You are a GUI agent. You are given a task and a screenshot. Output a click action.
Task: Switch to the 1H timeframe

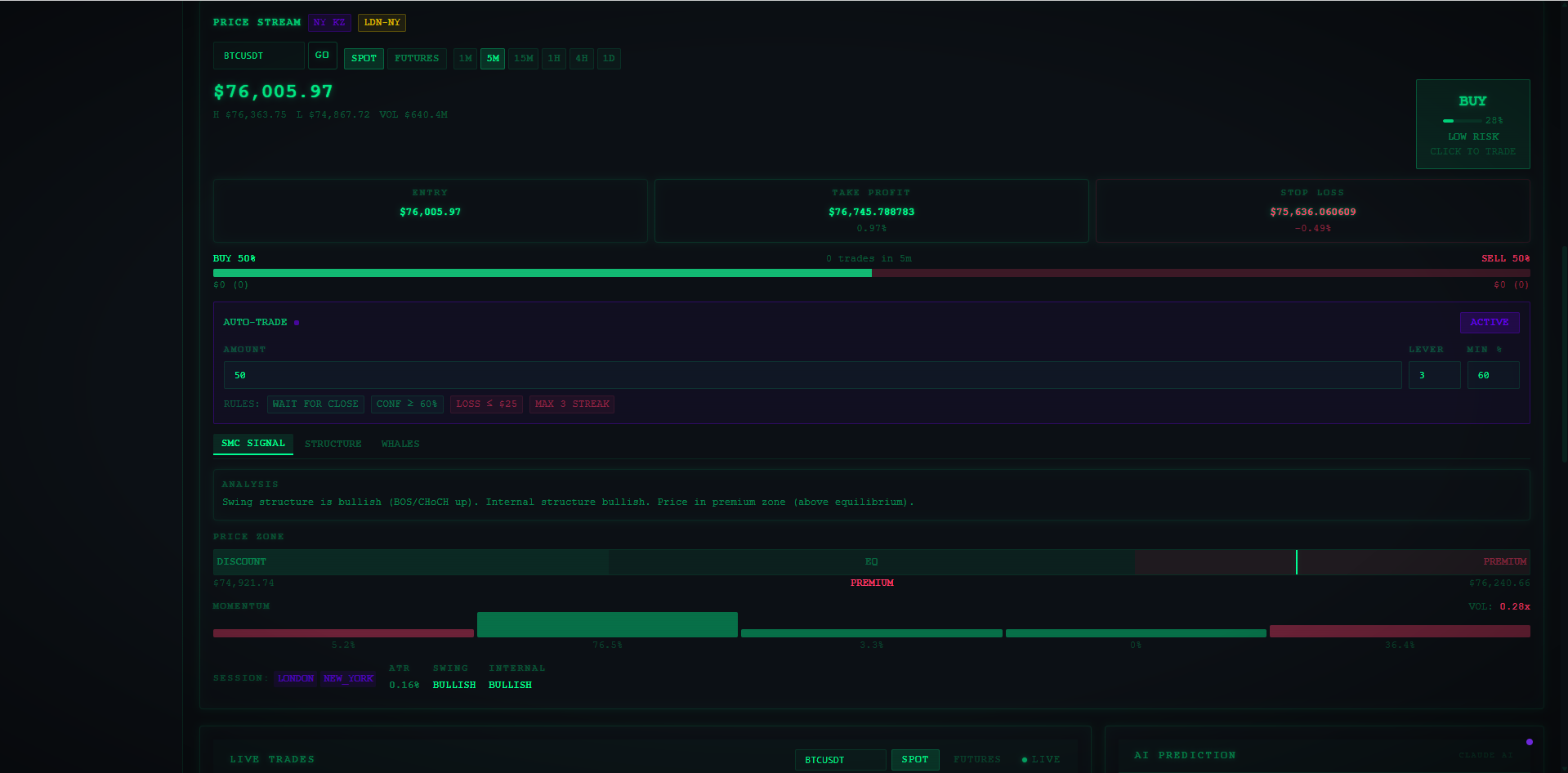[554, 59]
